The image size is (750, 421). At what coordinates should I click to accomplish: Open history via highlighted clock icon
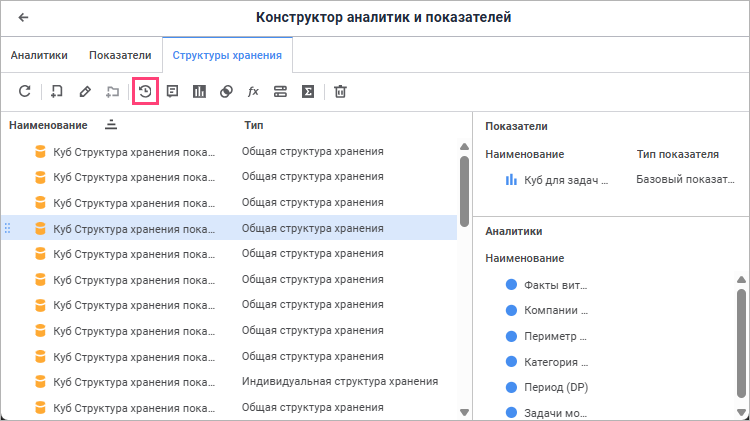pyautogui.click(x=146, y=92)
